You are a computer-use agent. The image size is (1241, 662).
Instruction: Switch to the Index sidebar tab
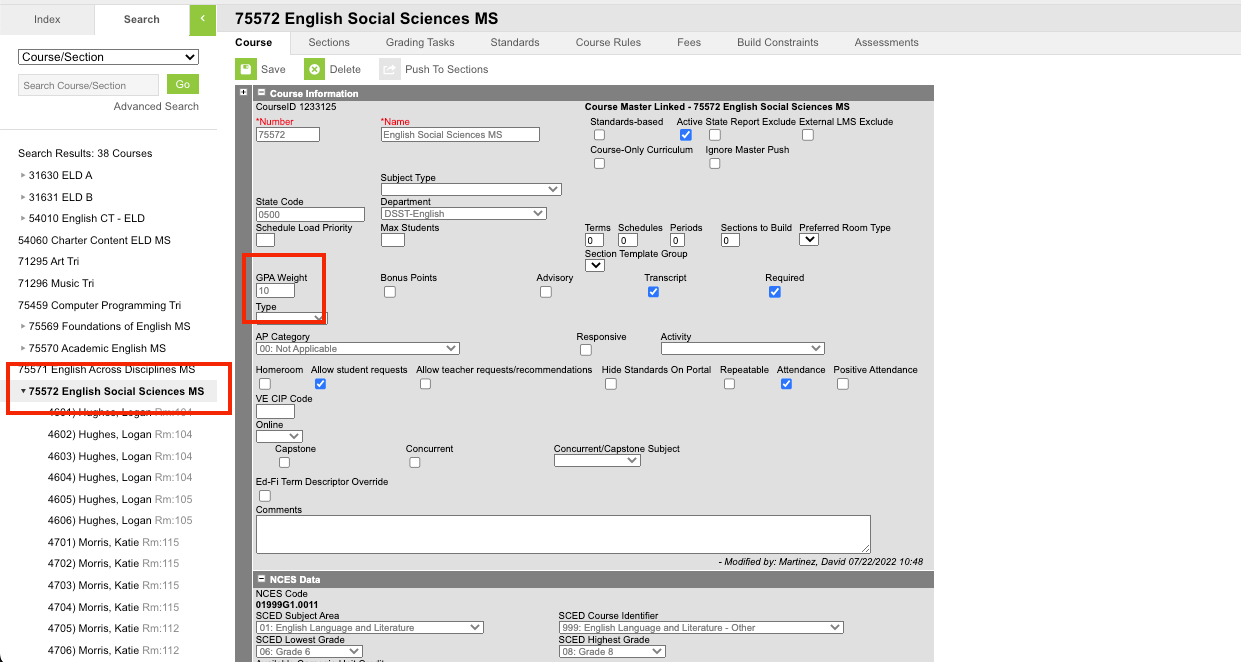coord(47,19)
